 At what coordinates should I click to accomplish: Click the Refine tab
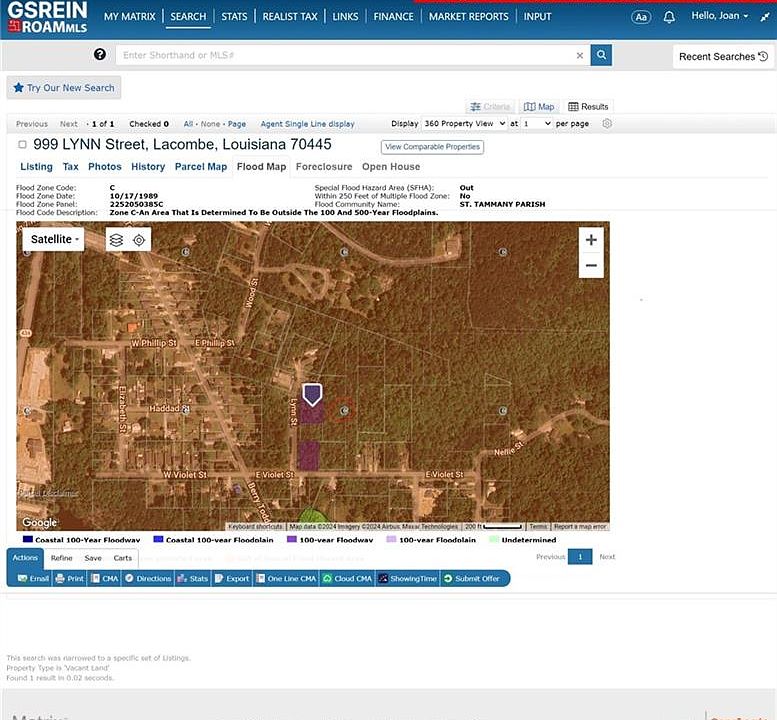pyautogui.click(x=61, y=558)
